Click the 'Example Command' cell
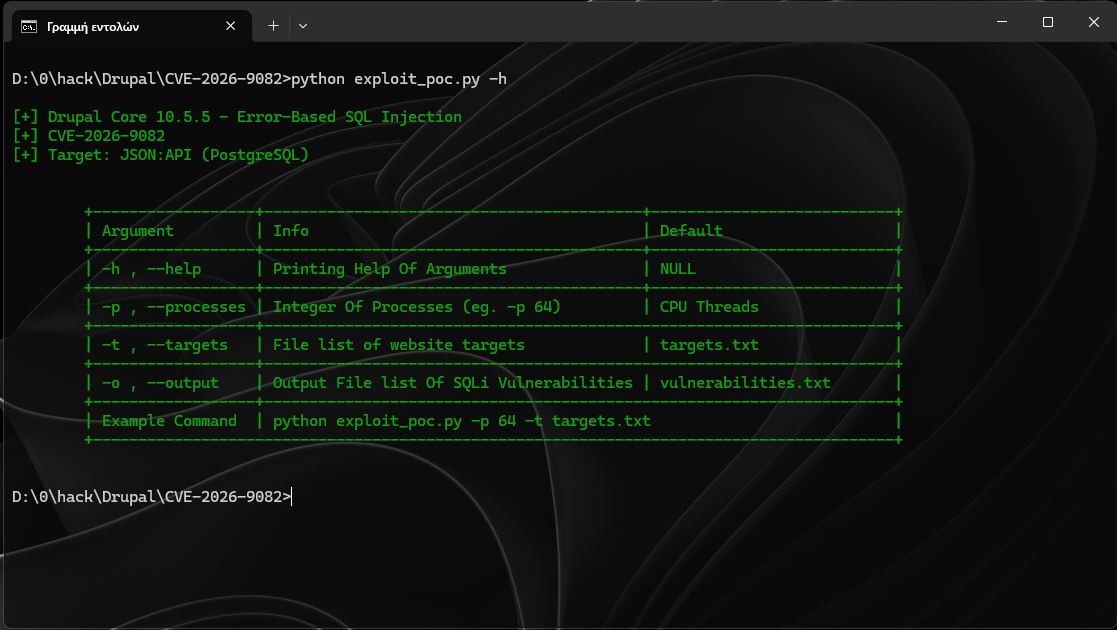The width and height of the screenshot is (1117, 630). [169, 421]
